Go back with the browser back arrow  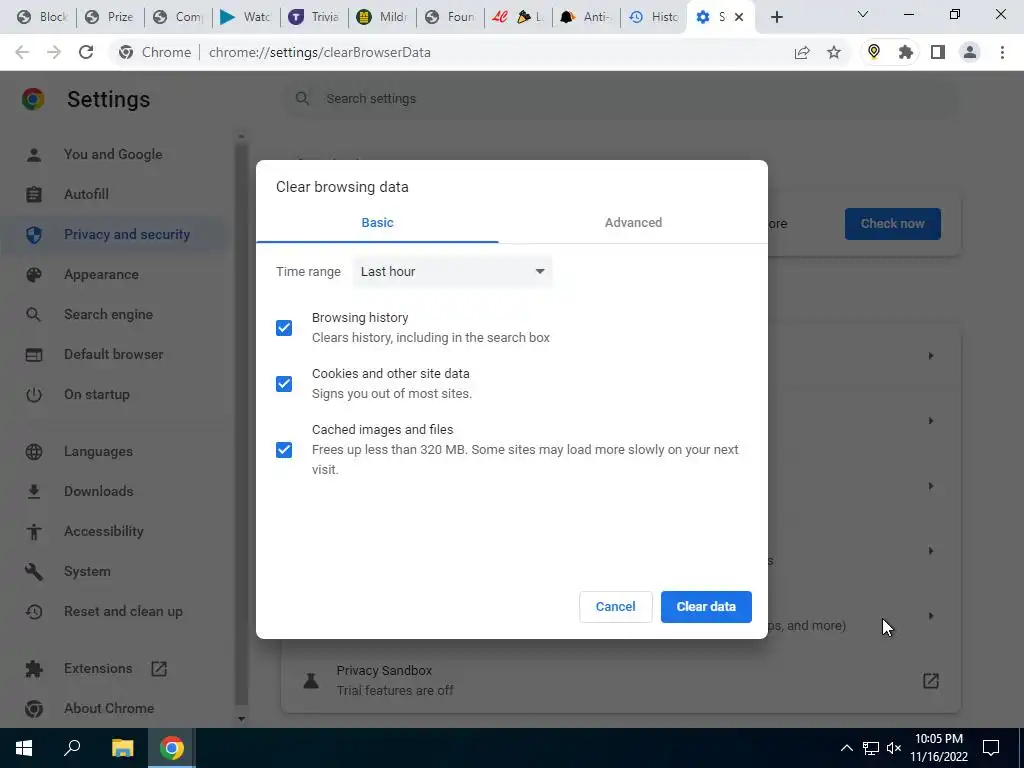click(22, 52)
